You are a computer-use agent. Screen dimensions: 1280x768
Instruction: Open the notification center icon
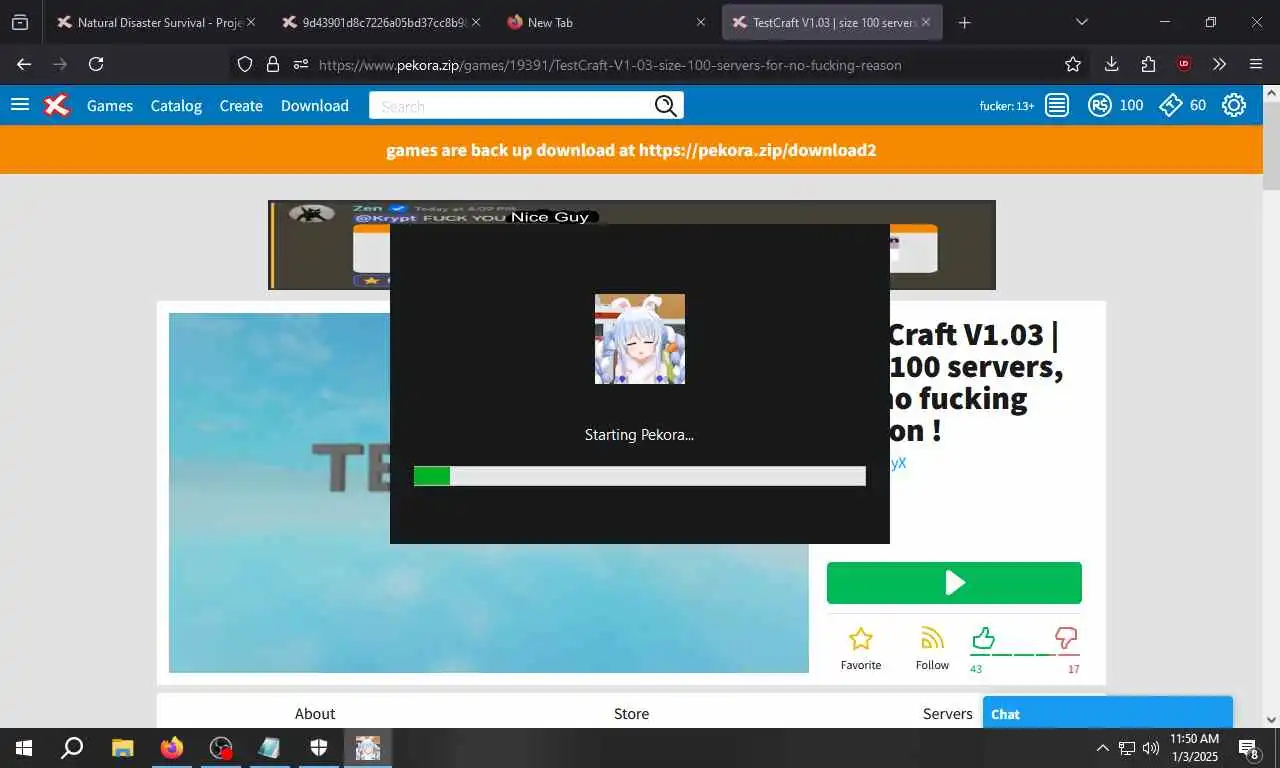(x=1250, y=748)
